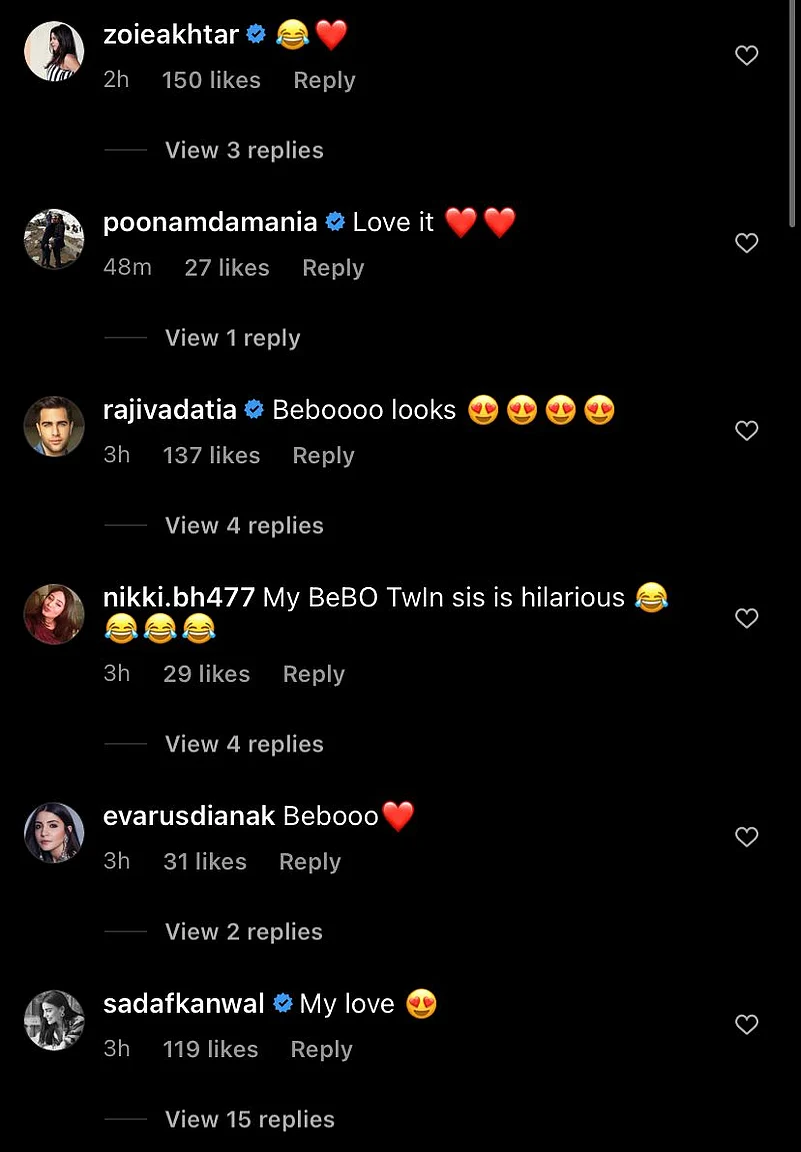Tap the heart on poonamdamania's comment
The width and height of the screenshot is (801, 1152).
pos(747,243)
